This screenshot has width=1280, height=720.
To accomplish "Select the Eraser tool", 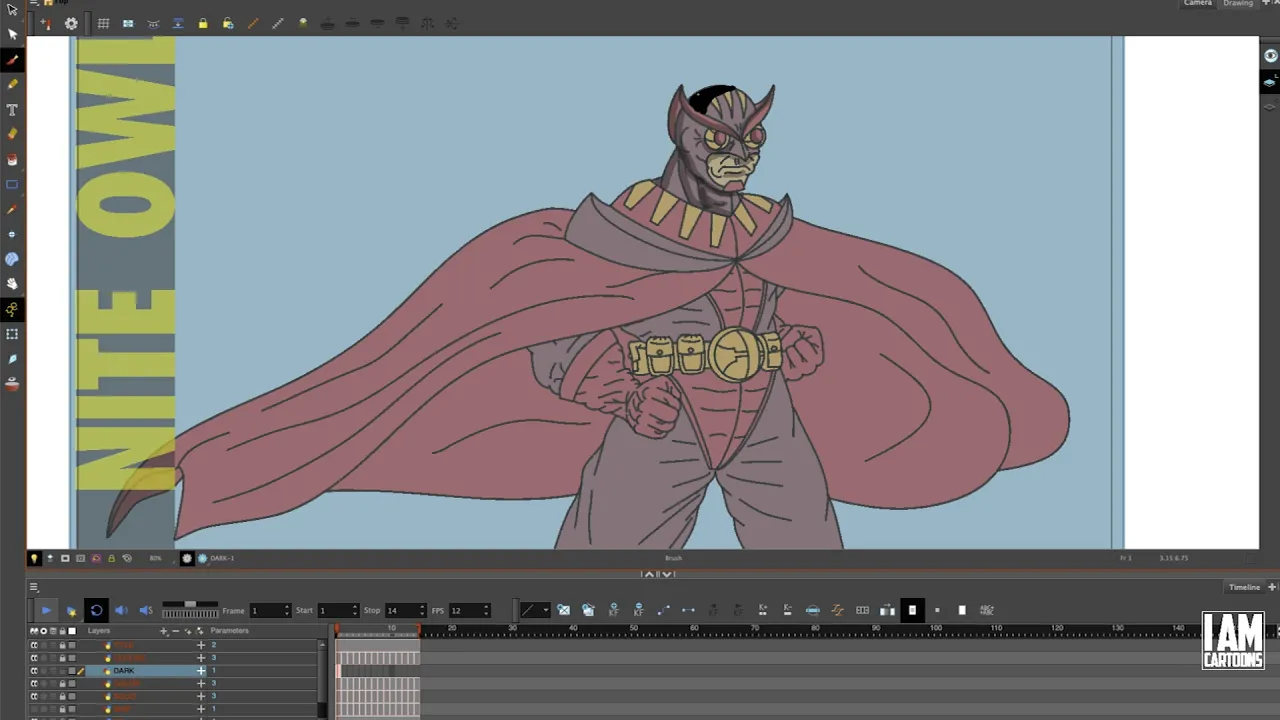I will coord(12,134).
